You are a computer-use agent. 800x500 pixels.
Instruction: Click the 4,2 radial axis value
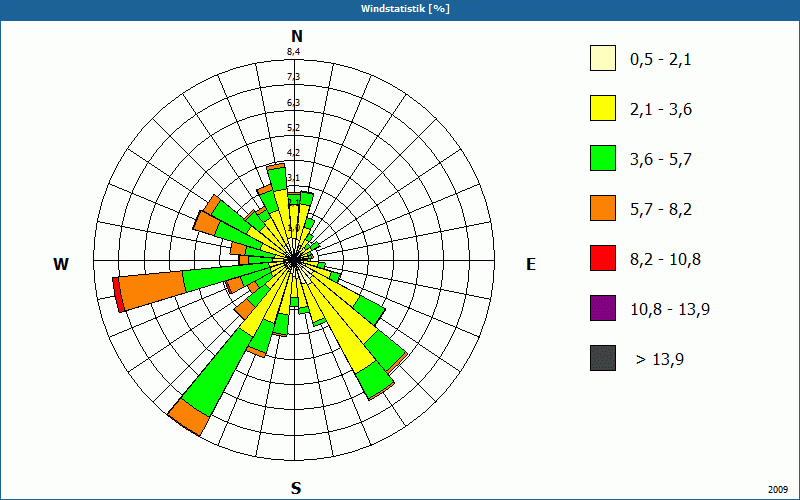[293, 153]
